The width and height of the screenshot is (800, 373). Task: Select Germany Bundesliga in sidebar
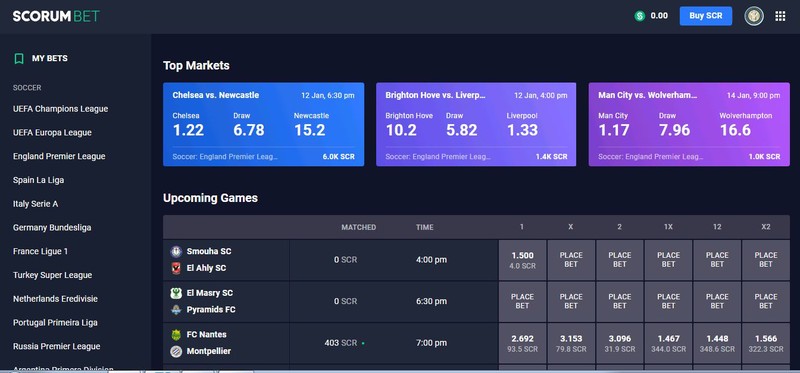coord(52,228)
